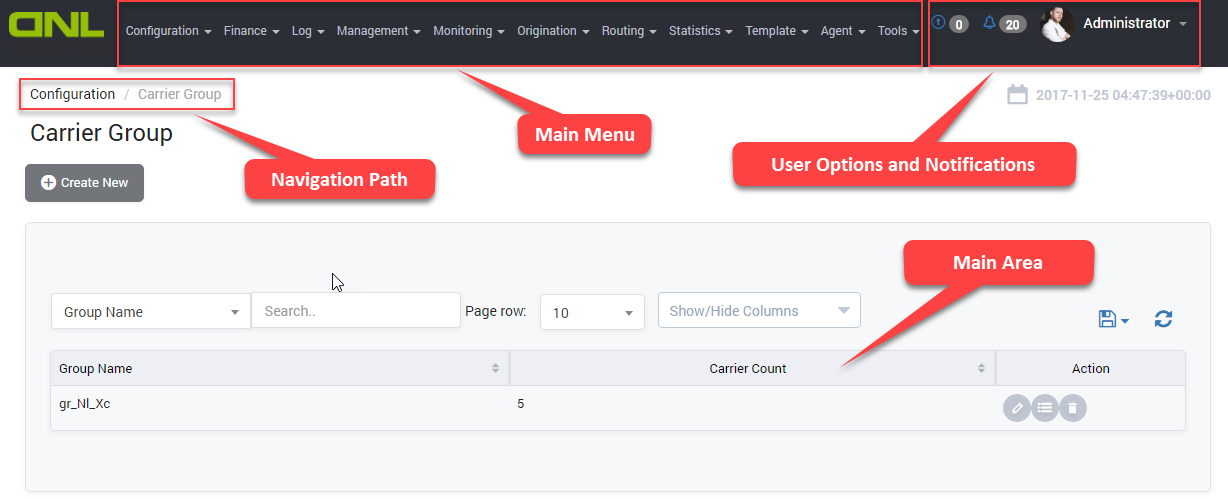Open the Statistics menu
This screenshot has height=499, width=1228.
[700, 31]
